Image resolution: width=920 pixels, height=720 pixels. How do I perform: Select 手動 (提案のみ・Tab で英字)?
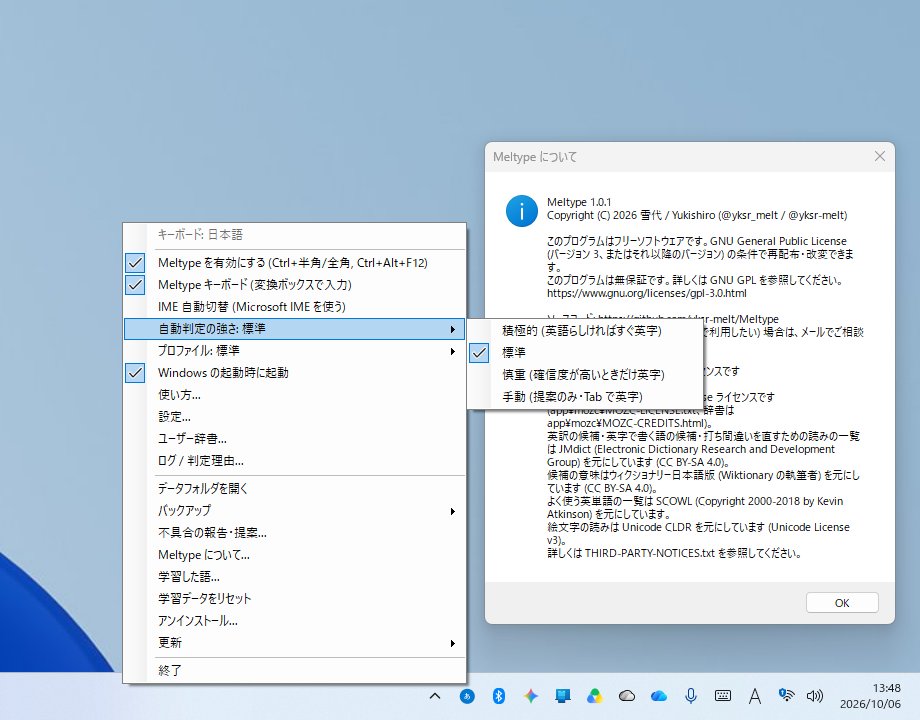(x=585, y=397)
